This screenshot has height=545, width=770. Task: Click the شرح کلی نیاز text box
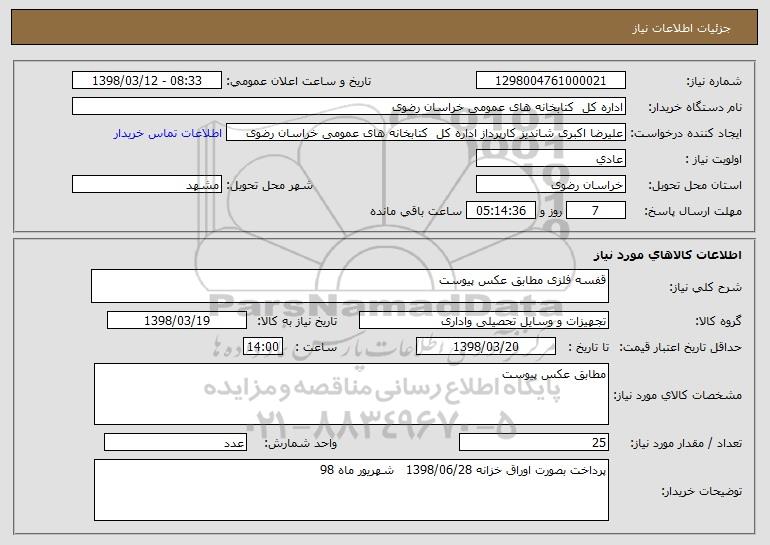pyautogui.click(x=350, y=286)
